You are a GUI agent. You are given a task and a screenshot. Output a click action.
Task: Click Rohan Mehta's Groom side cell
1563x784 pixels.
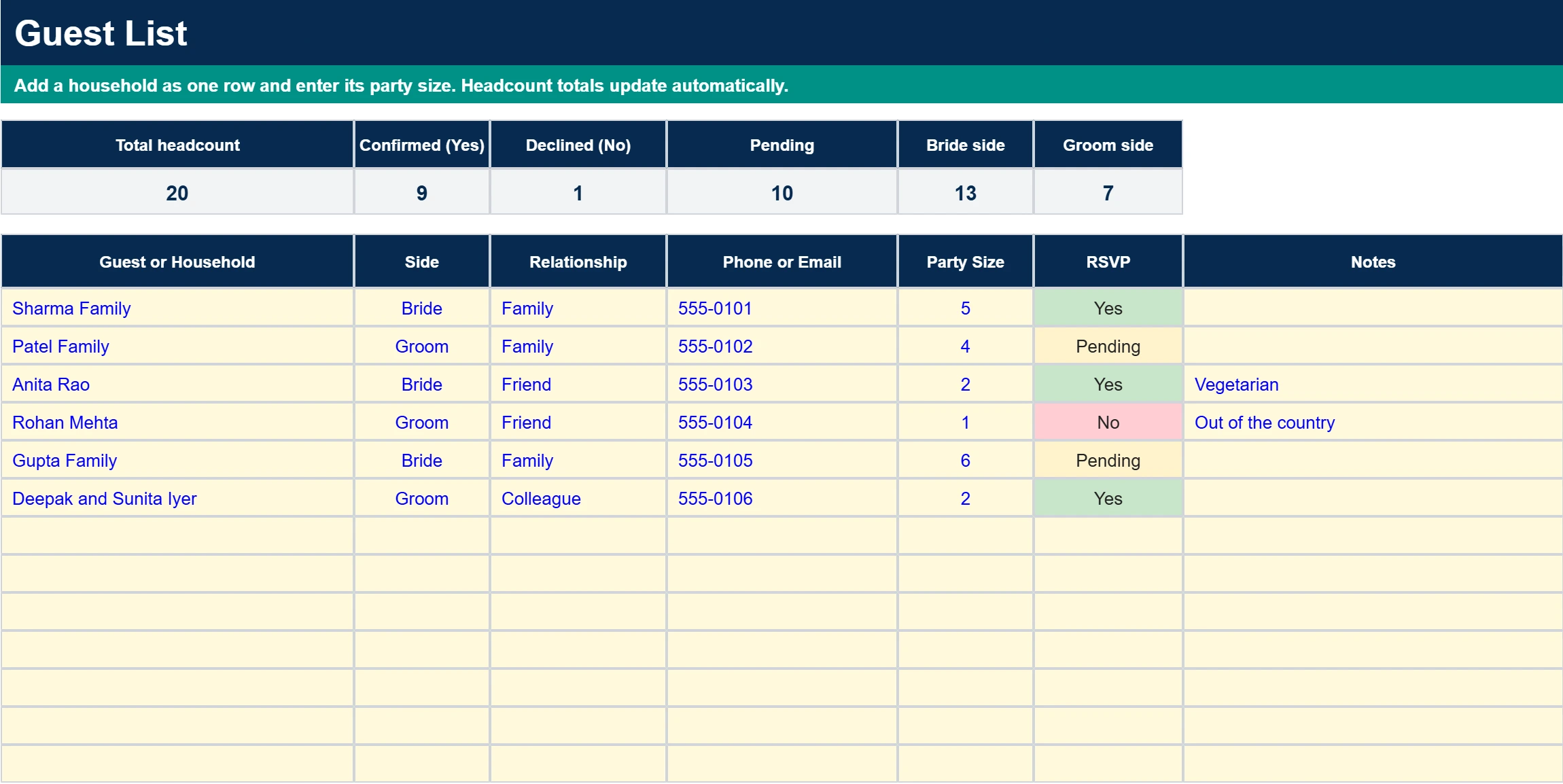(422, 422)
